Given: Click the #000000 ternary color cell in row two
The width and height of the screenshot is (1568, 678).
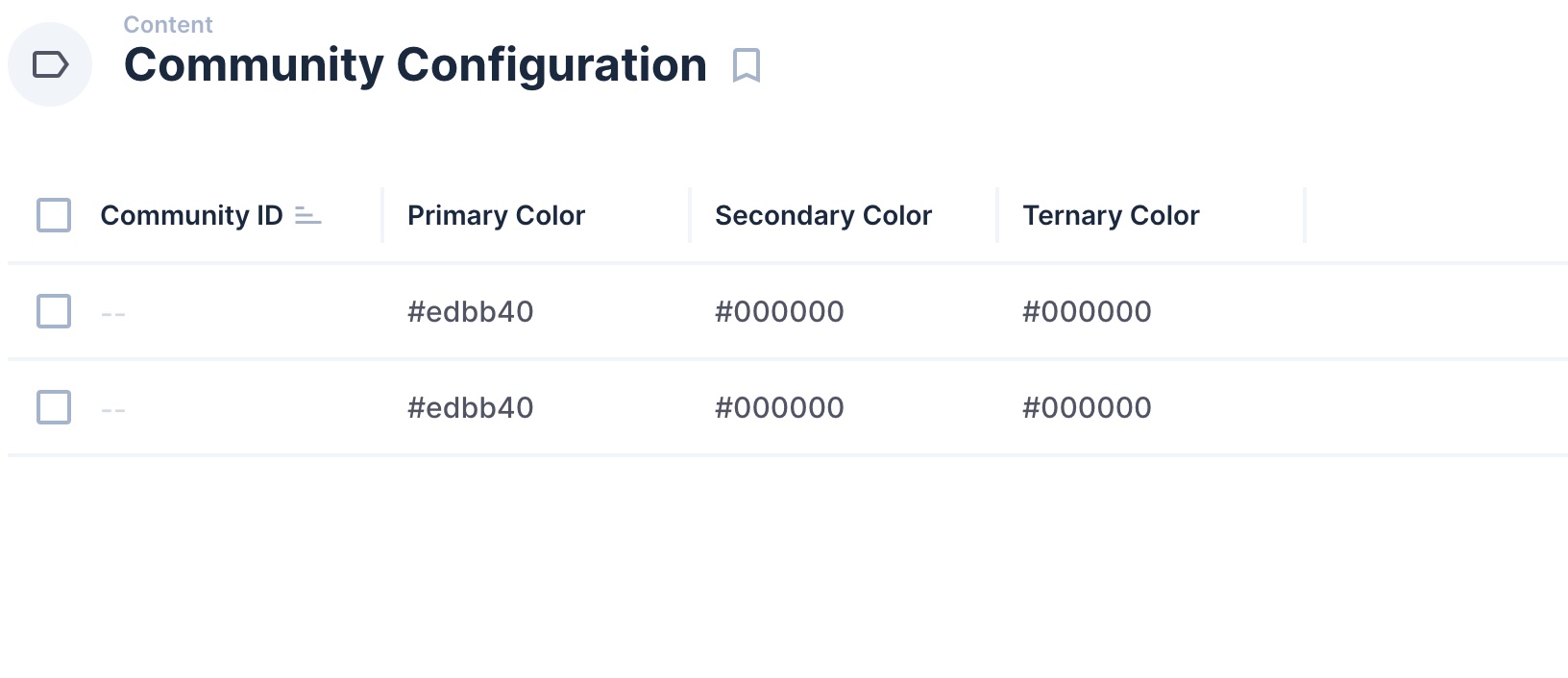Looking at the screenshot, I should pyautogui.click(x=1087, y=407).
